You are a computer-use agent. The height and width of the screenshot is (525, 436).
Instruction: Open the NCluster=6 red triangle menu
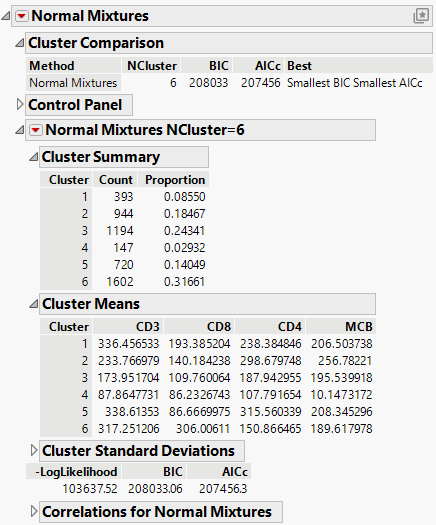36,130
